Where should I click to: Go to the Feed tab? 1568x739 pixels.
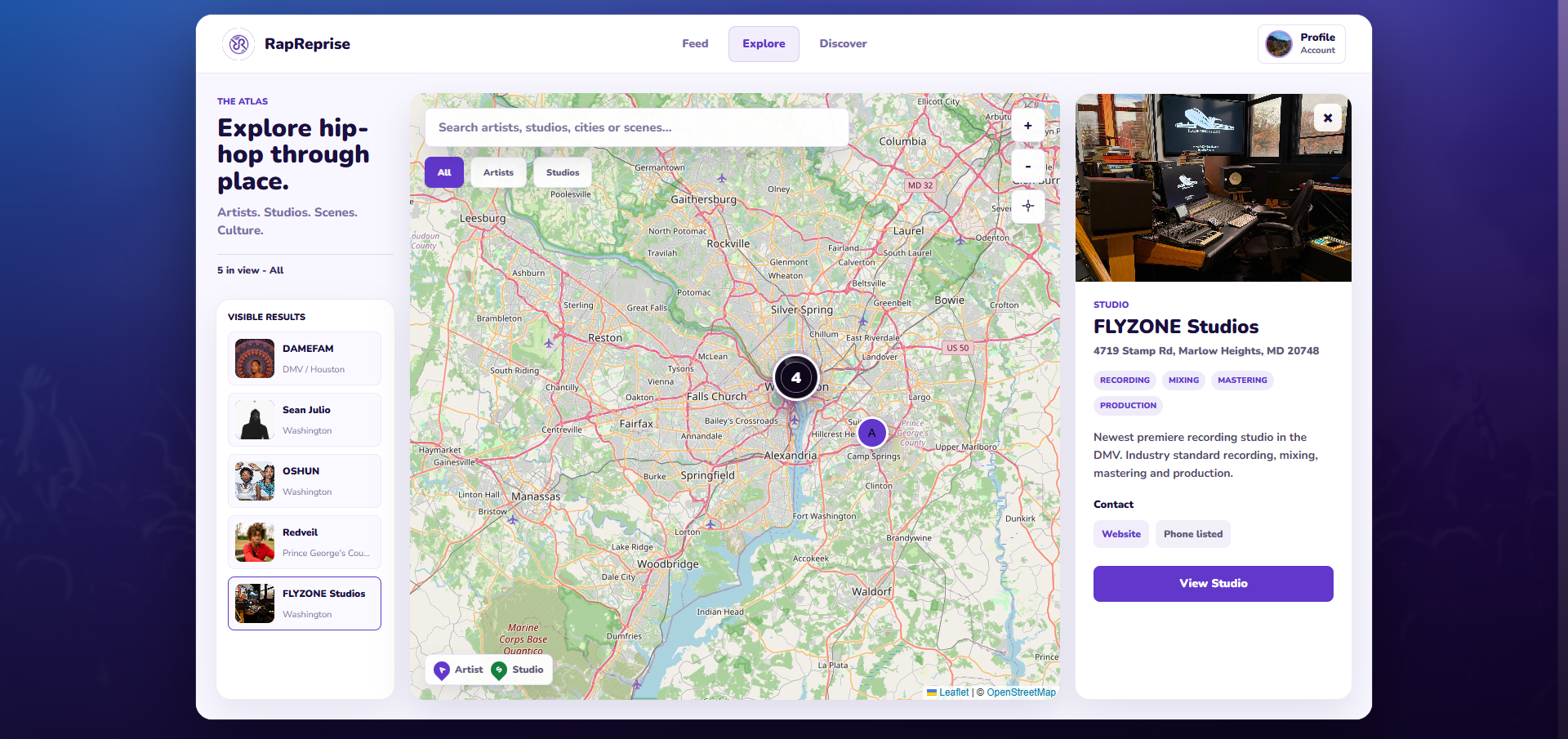pyautogui.click(x=695, y=44)
